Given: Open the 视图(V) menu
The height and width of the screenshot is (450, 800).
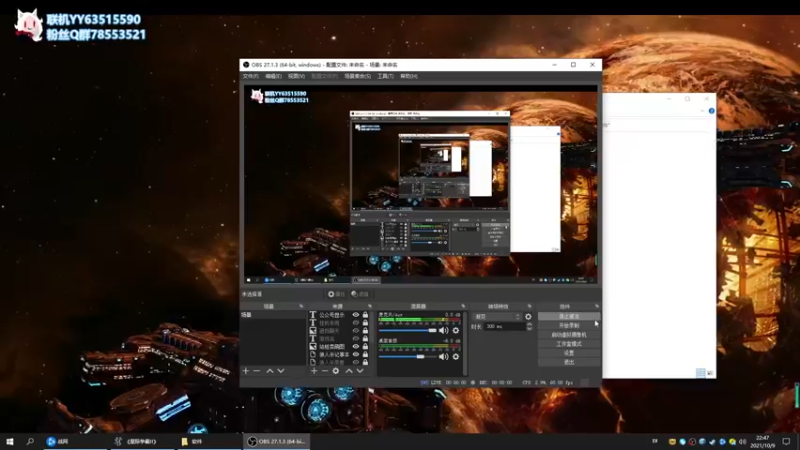Looking at the screenshot, I should (296, 76).
